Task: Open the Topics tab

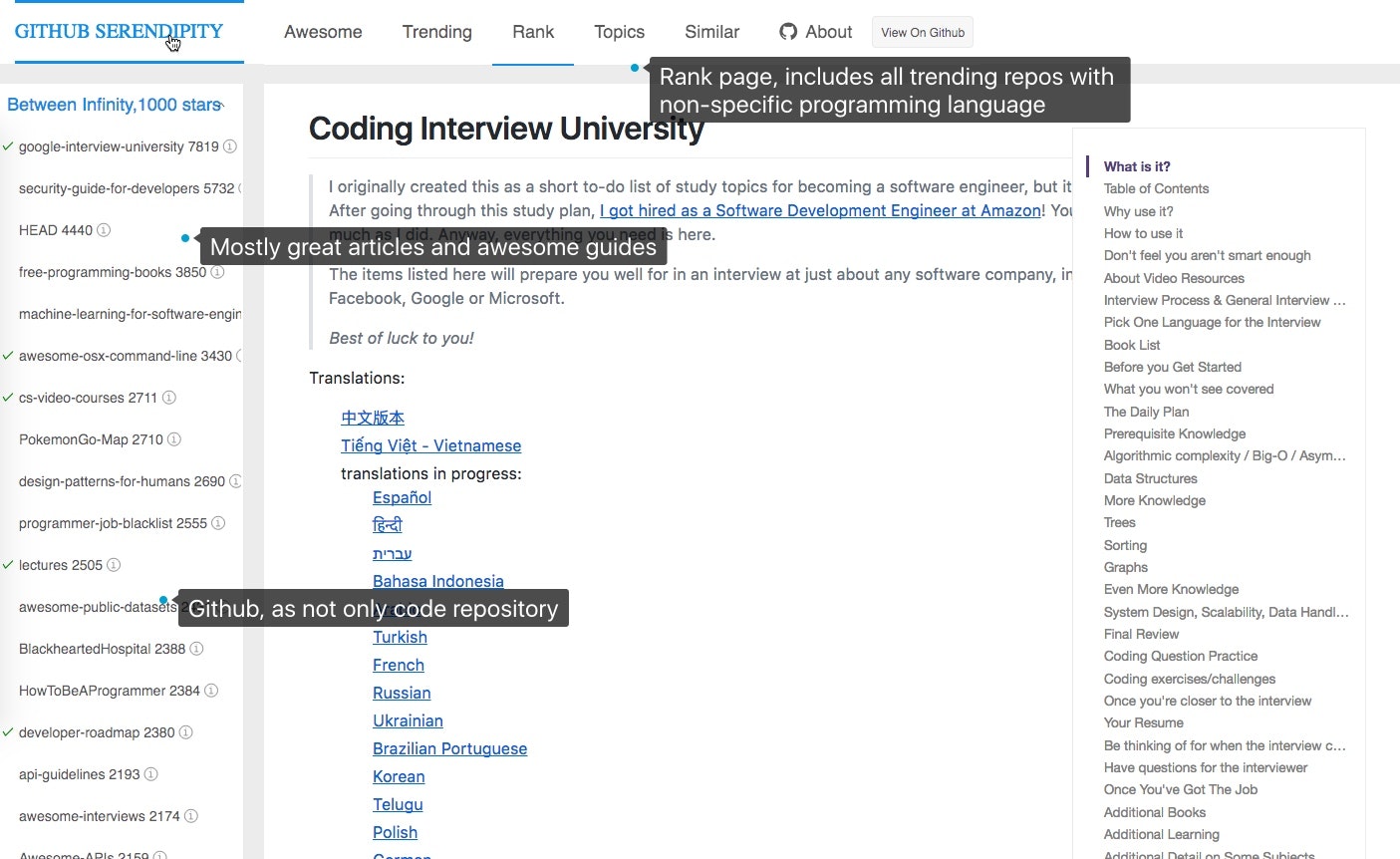Action: 619,31
